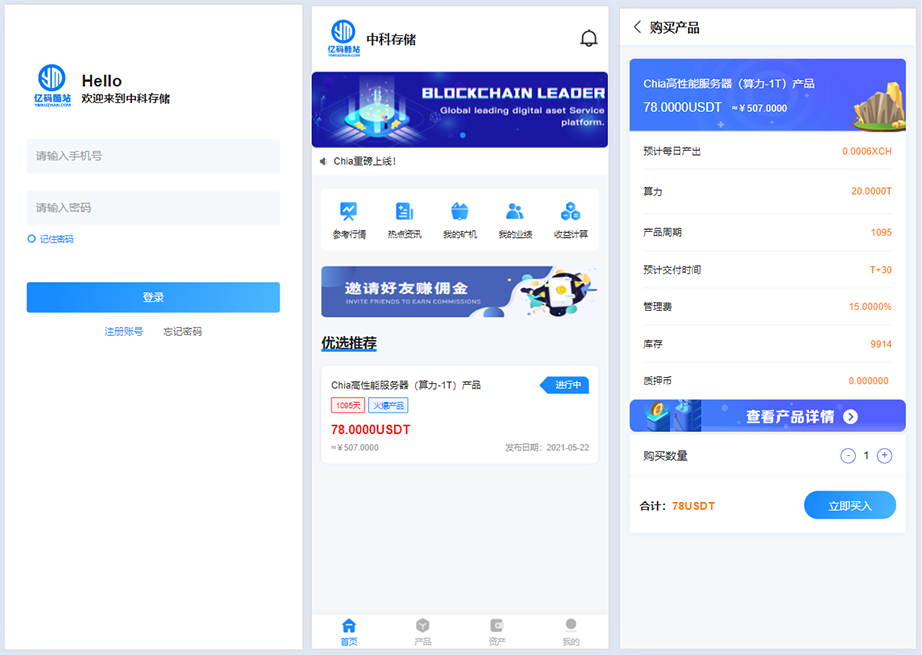
Task: Click the 登录 login button
Action: [x=153, y=297]
